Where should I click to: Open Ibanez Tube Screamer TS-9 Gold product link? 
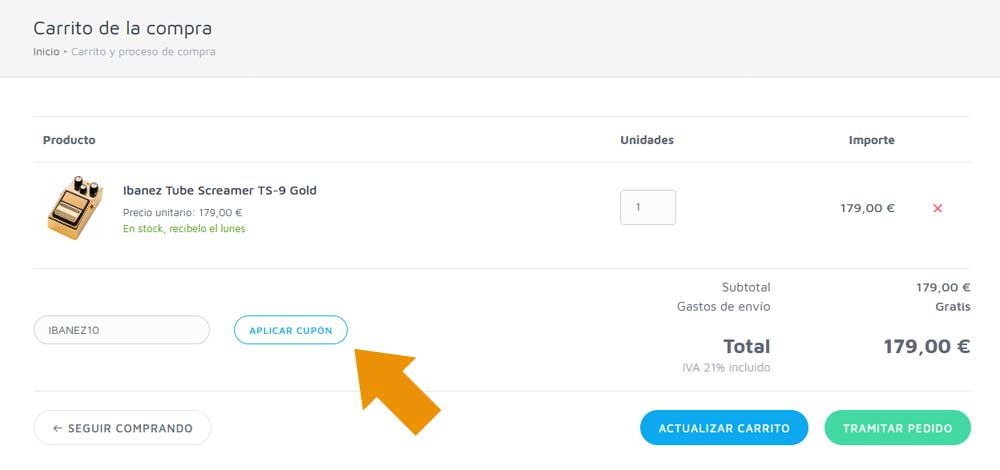pyautogui.click(x=219, y=190)
